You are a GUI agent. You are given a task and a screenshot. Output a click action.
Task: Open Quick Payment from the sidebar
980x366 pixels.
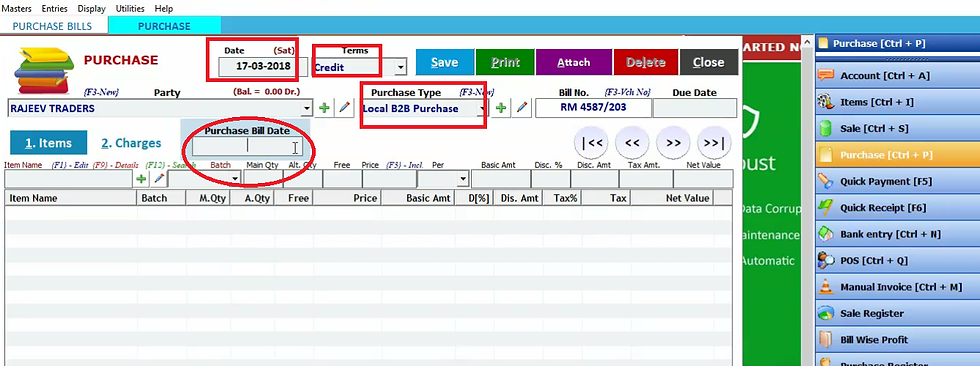898,181
